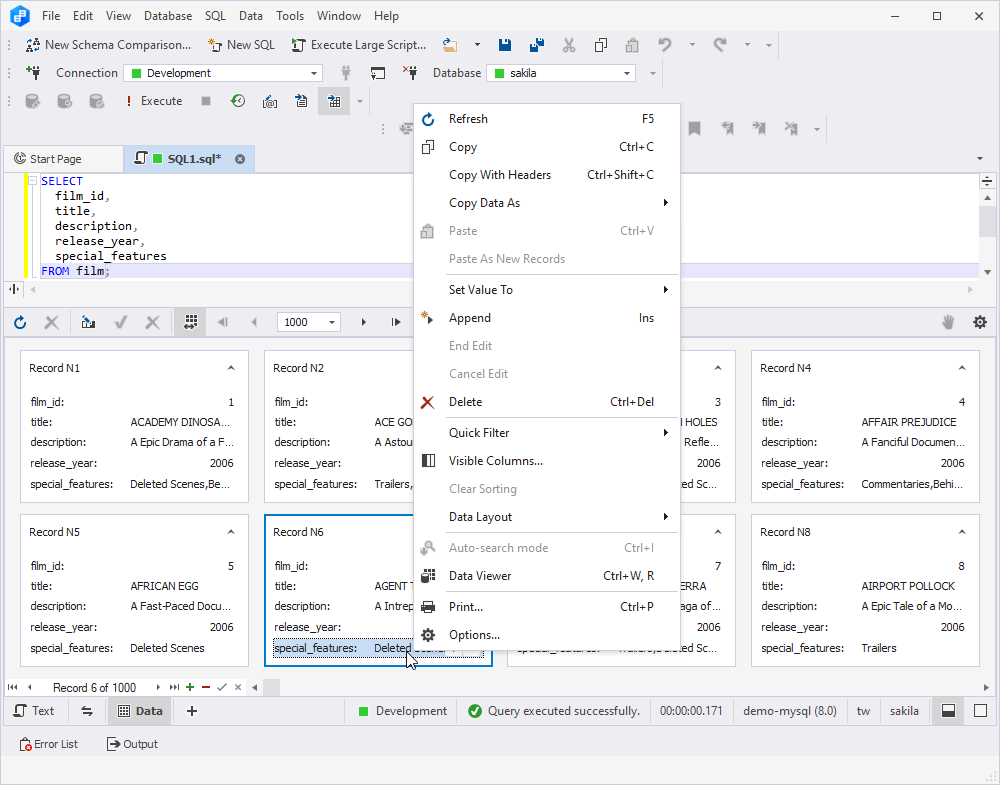
Task: Create a New SQL document
Action: [241, 45]
